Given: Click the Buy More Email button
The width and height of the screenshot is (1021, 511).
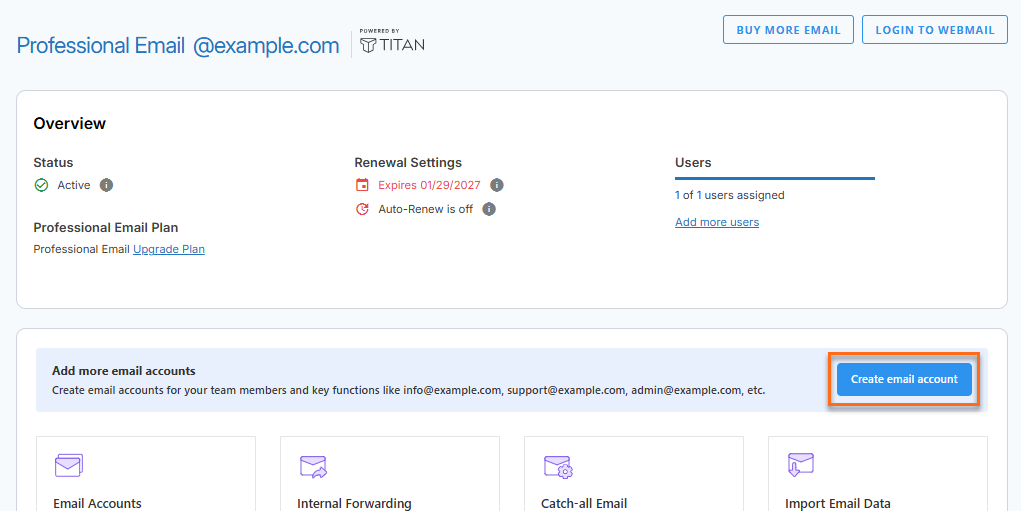Looking at the screenshot, I should click(788, 30).
